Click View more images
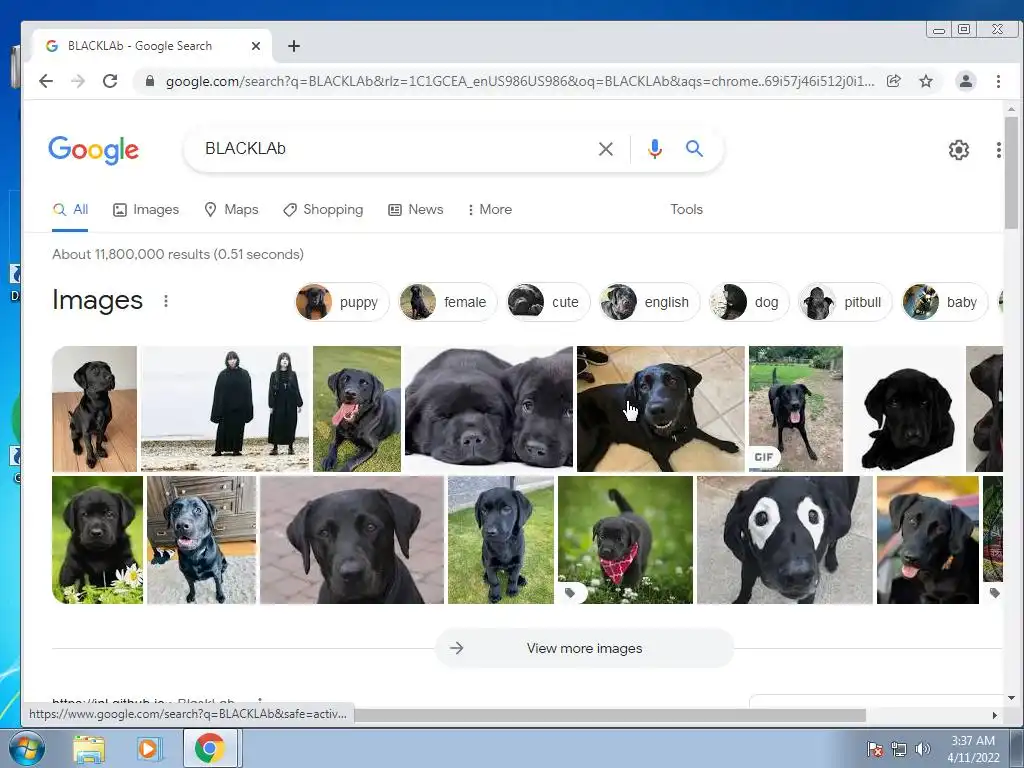This screenshot has width=1024, height=768. point(584,648)
